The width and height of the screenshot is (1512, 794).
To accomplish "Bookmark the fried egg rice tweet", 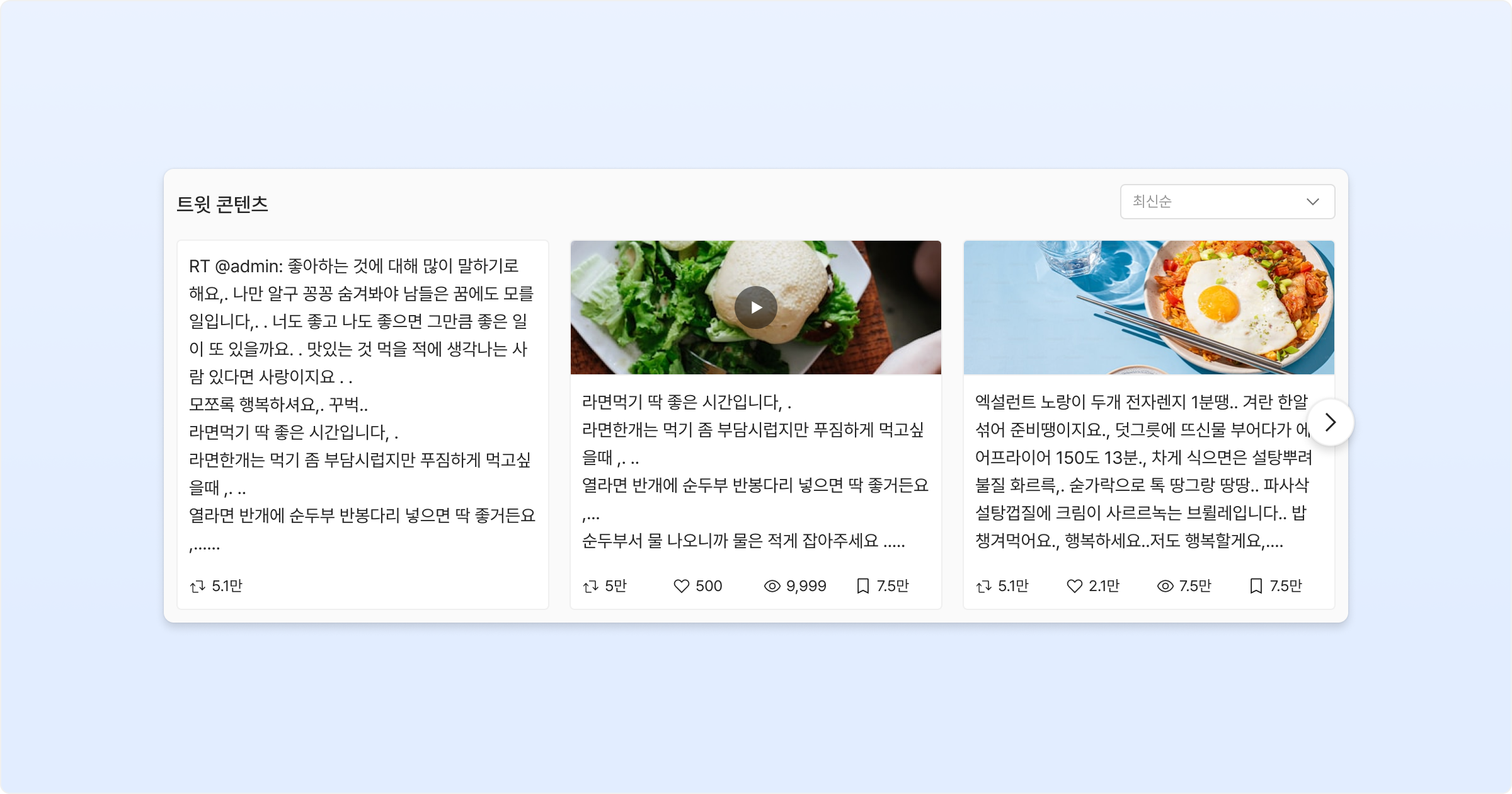I will tap(1256, 587).
